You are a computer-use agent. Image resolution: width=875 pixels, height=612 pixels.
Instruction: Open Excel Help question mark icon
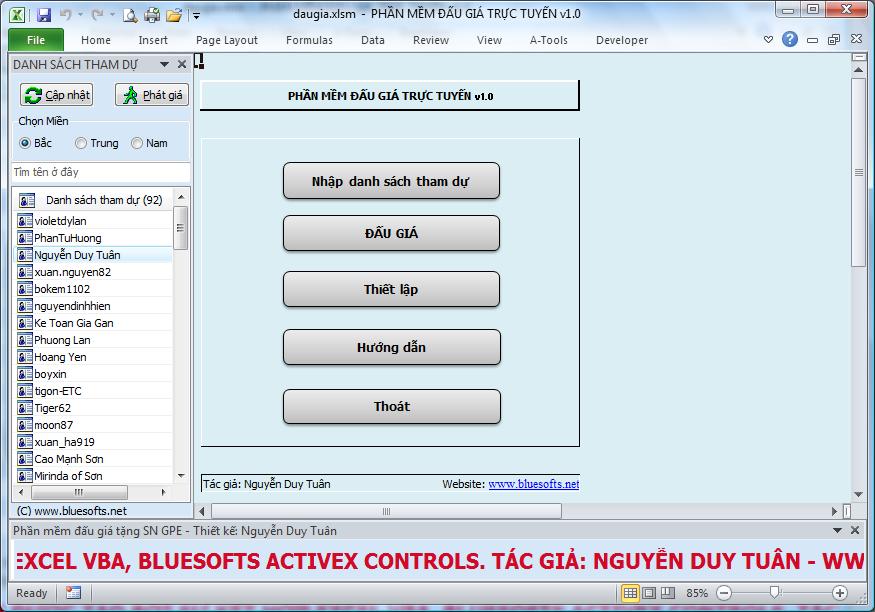tap(790, 40)
